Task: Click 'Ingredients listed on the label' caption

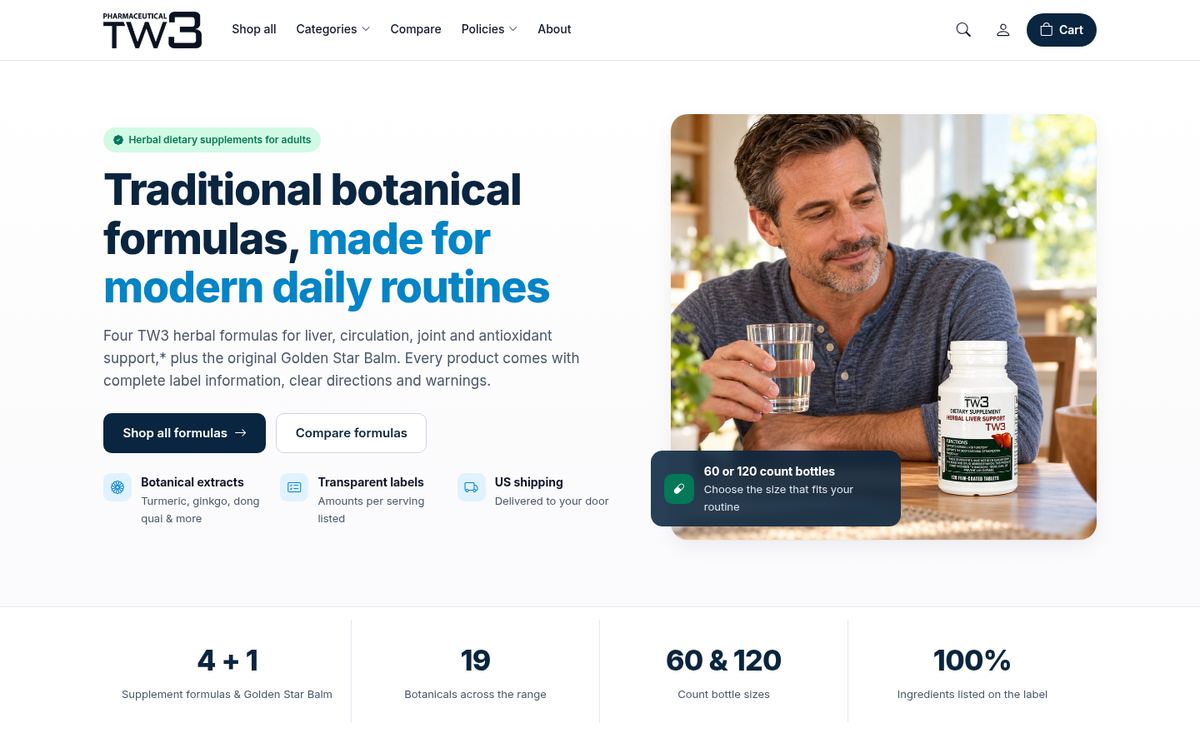Action: pos(972,694)
